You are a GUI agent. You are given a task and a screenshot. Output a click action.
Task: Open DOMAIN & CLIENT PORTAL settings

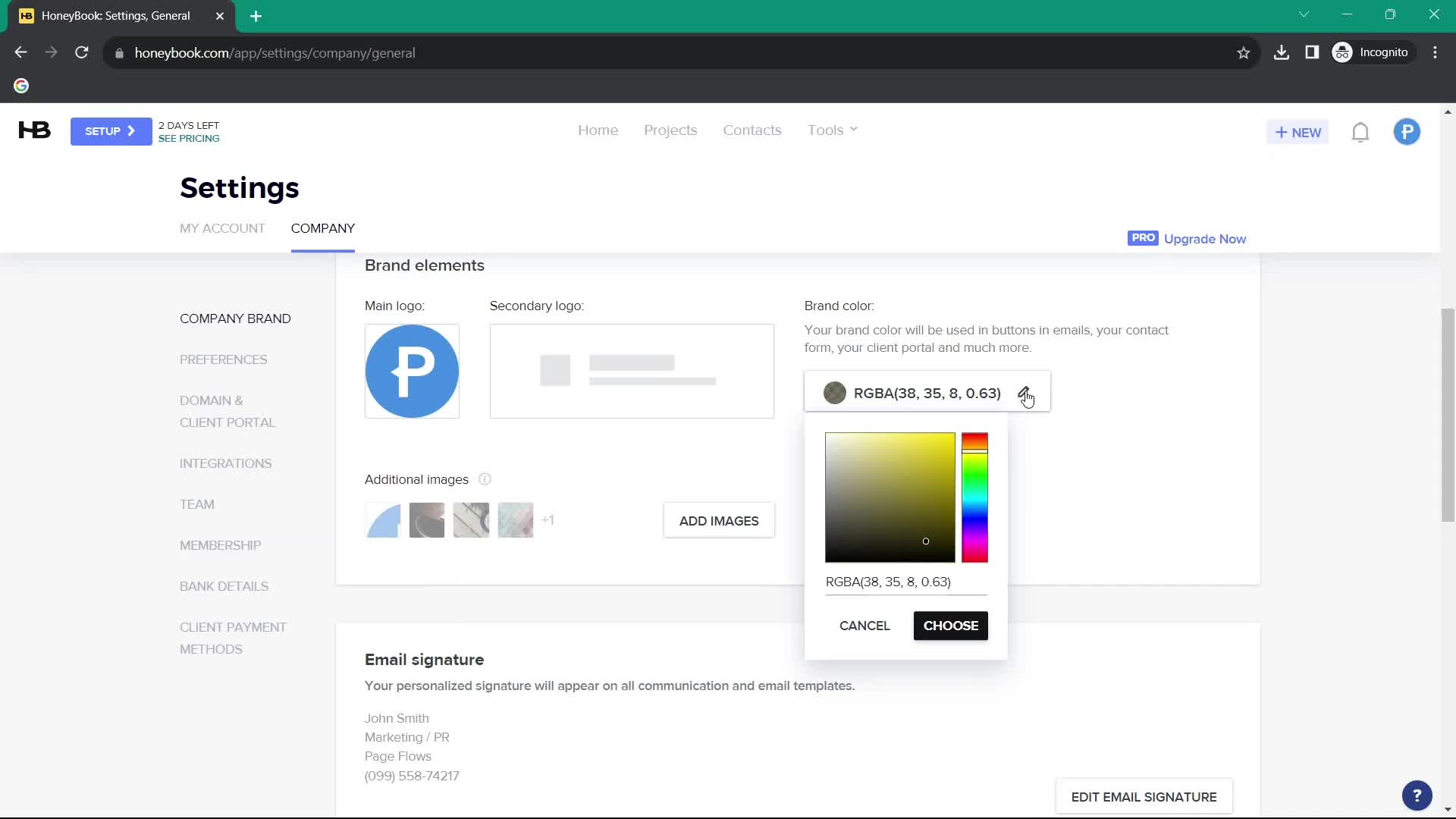point(227,411)
